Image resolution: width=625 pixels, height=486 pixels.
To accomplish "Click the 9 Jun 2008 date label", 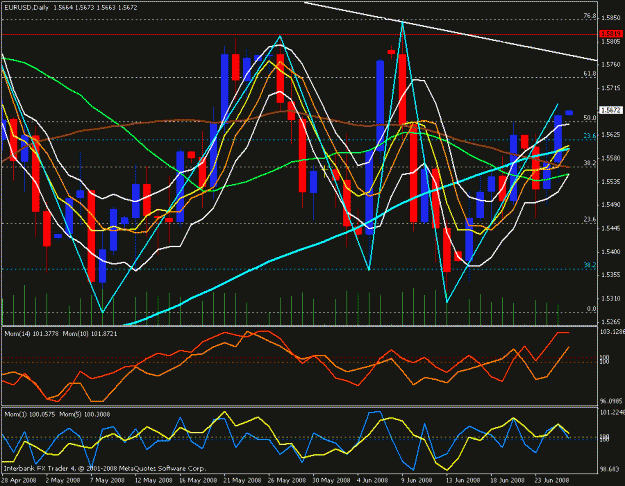I will pyautogui.click(x=417, y=480).
